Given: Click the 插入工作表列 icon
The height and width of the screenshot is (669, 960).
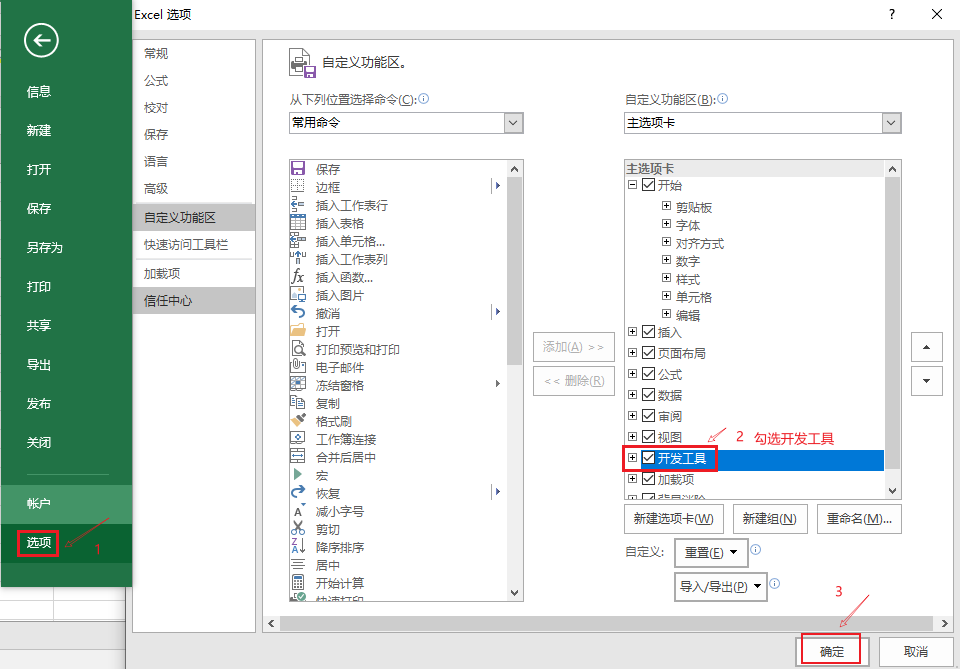Looking at the screenshot, I should pos(298,258).
